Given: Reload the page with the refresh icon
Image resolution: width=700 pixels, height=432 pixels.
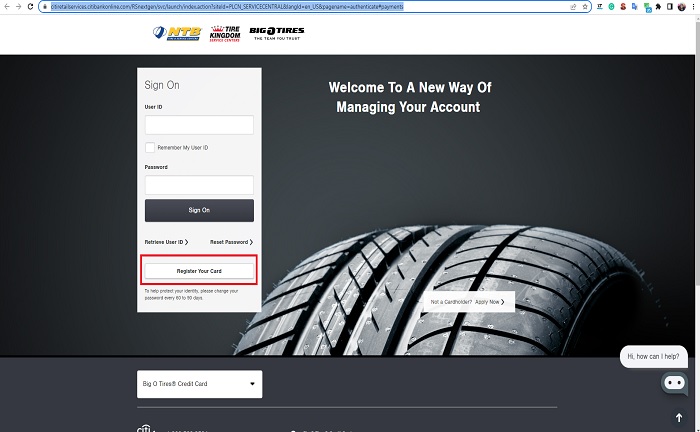Looking at the screenshot, I should [30, 7].
